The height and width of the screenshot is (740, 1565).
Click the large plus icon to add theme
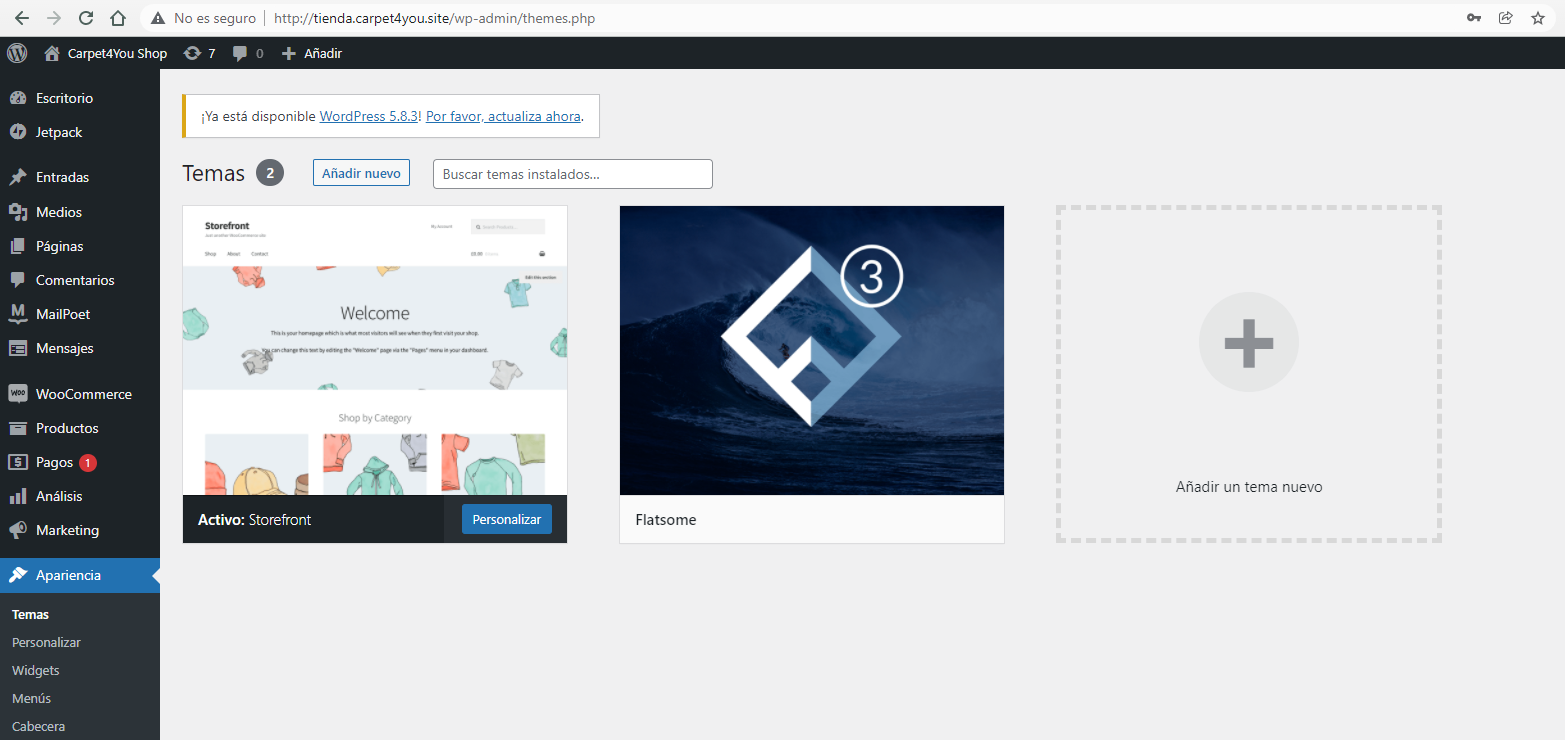coord(1248,343)
